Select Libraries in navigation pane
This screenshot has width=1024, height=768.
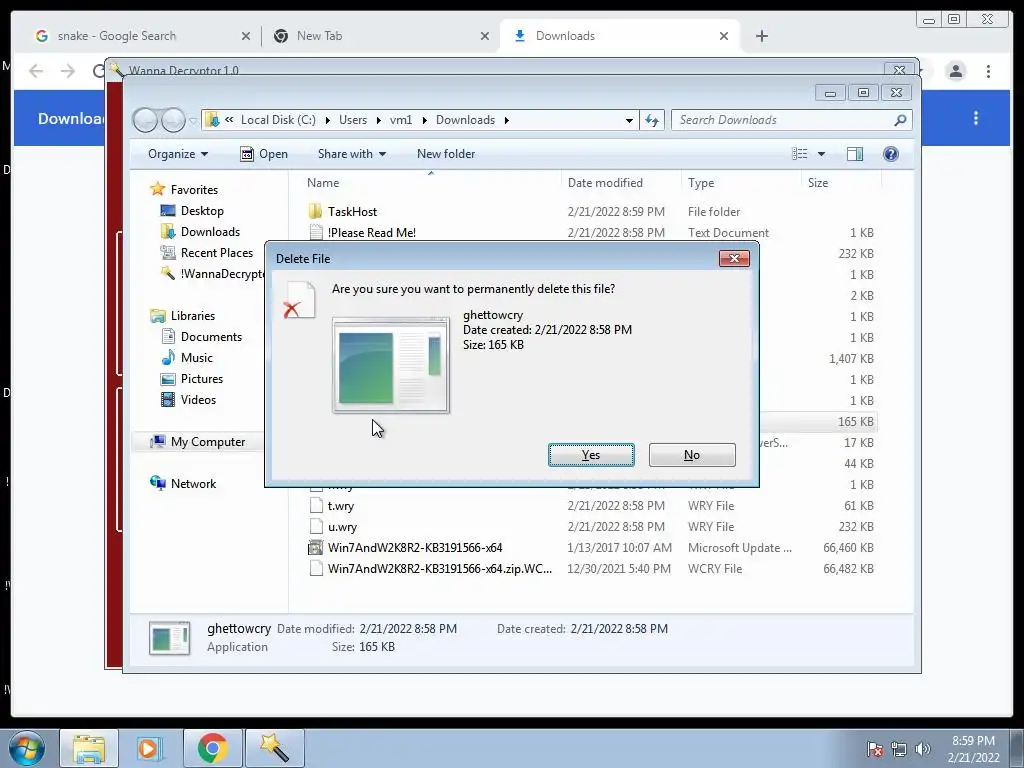coord(193,315)
